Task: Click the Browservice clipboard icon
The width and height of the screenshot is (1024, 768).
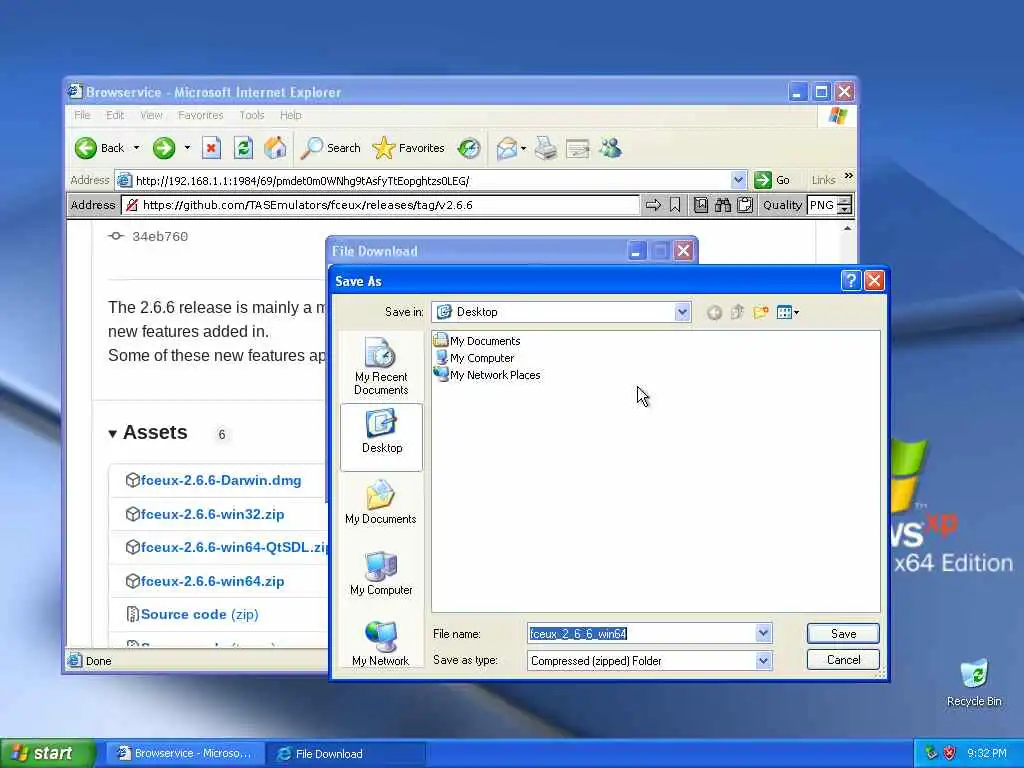Action: pyautogui.click(x=744, y=205)
